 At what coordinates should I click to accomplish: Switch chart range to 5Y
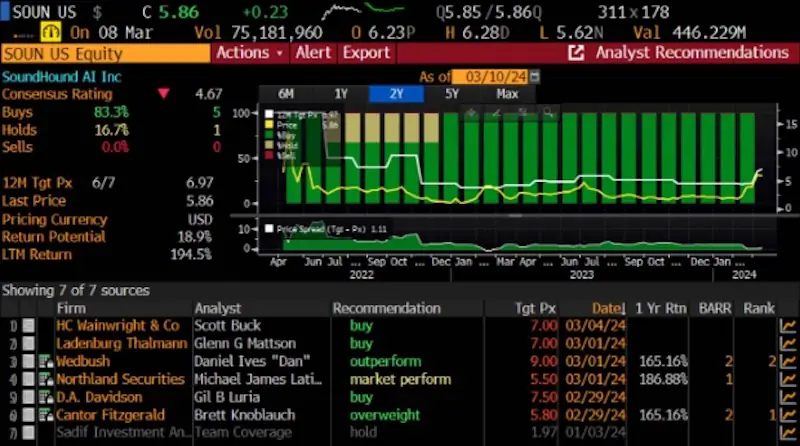tap(452, 94)
